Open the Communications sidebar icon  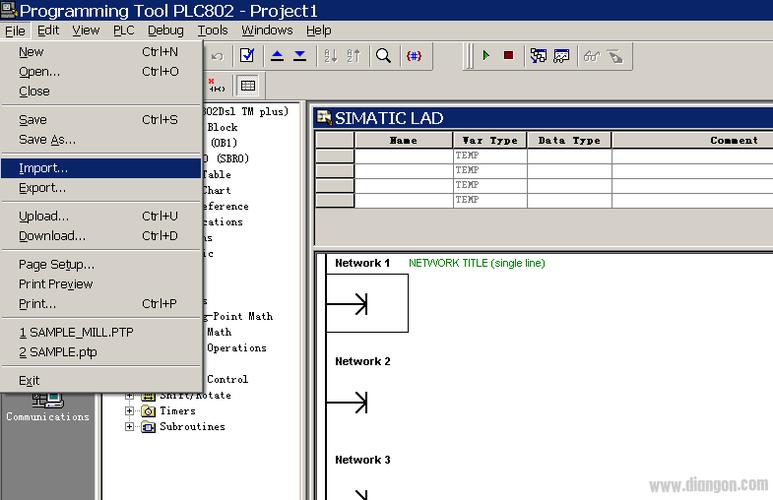(48, 407)
